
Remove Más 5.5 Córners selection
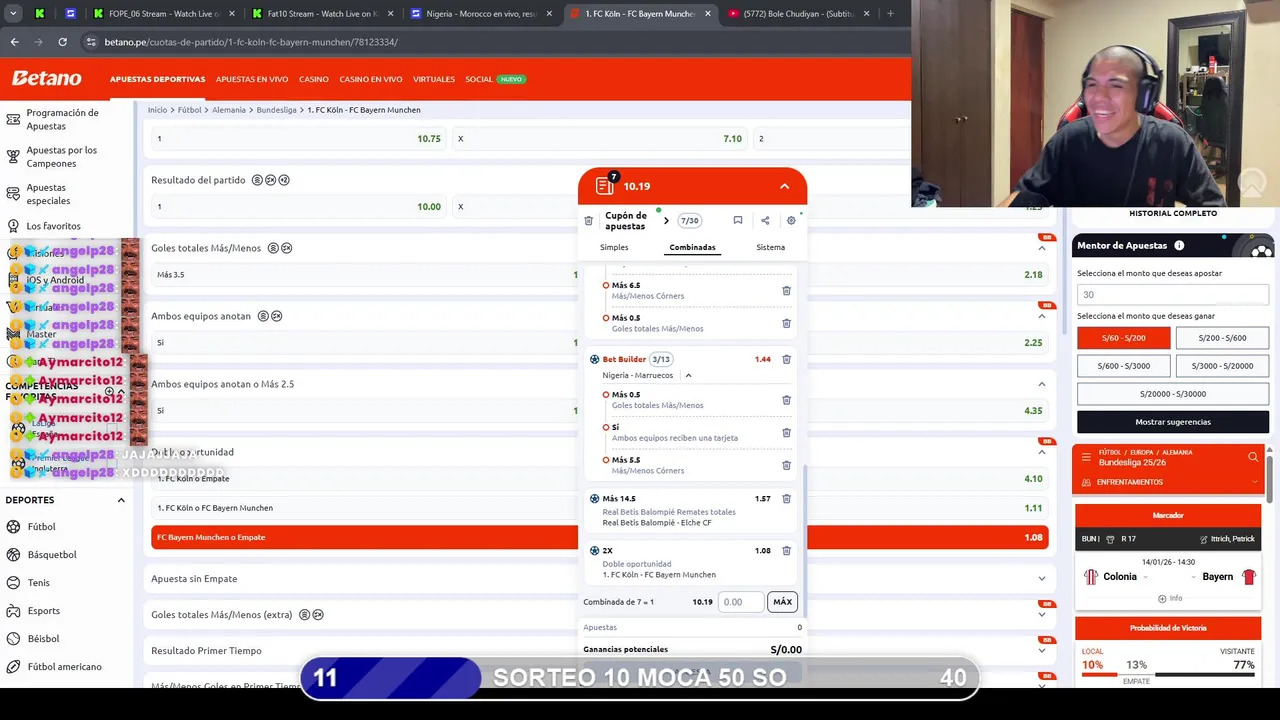pos(786,465)
